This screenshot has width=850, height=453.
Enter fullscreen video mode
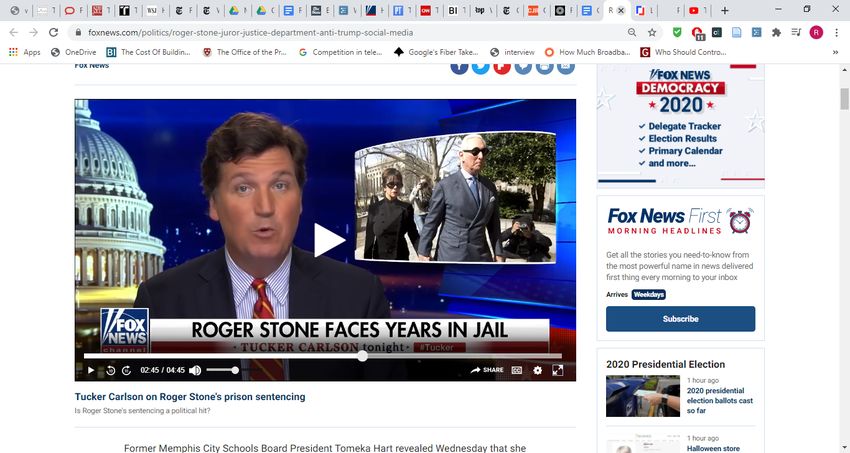coord(557,370)
